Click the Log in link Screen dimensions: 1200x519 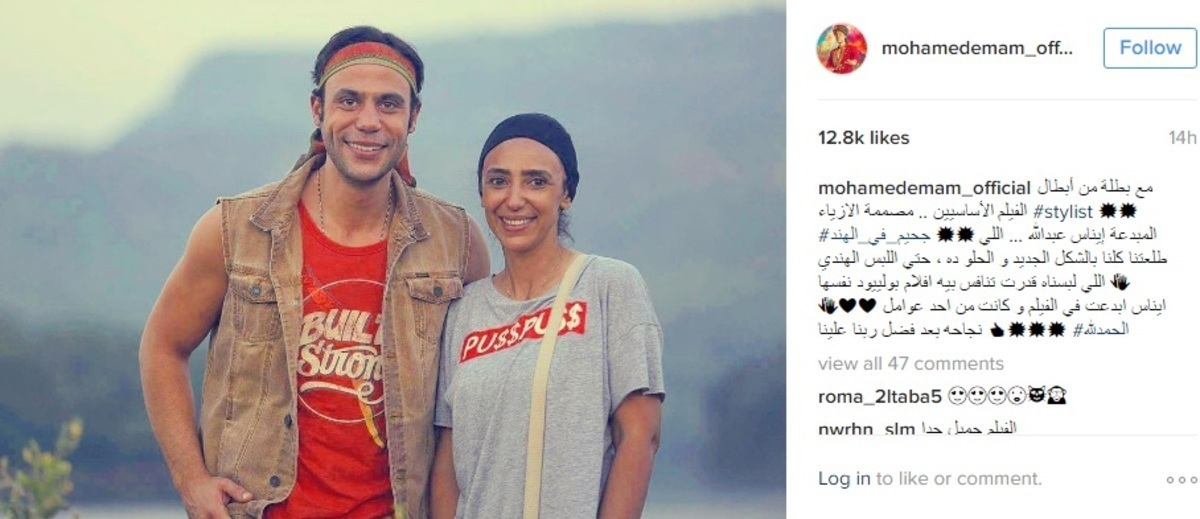(x=844, y=479)
